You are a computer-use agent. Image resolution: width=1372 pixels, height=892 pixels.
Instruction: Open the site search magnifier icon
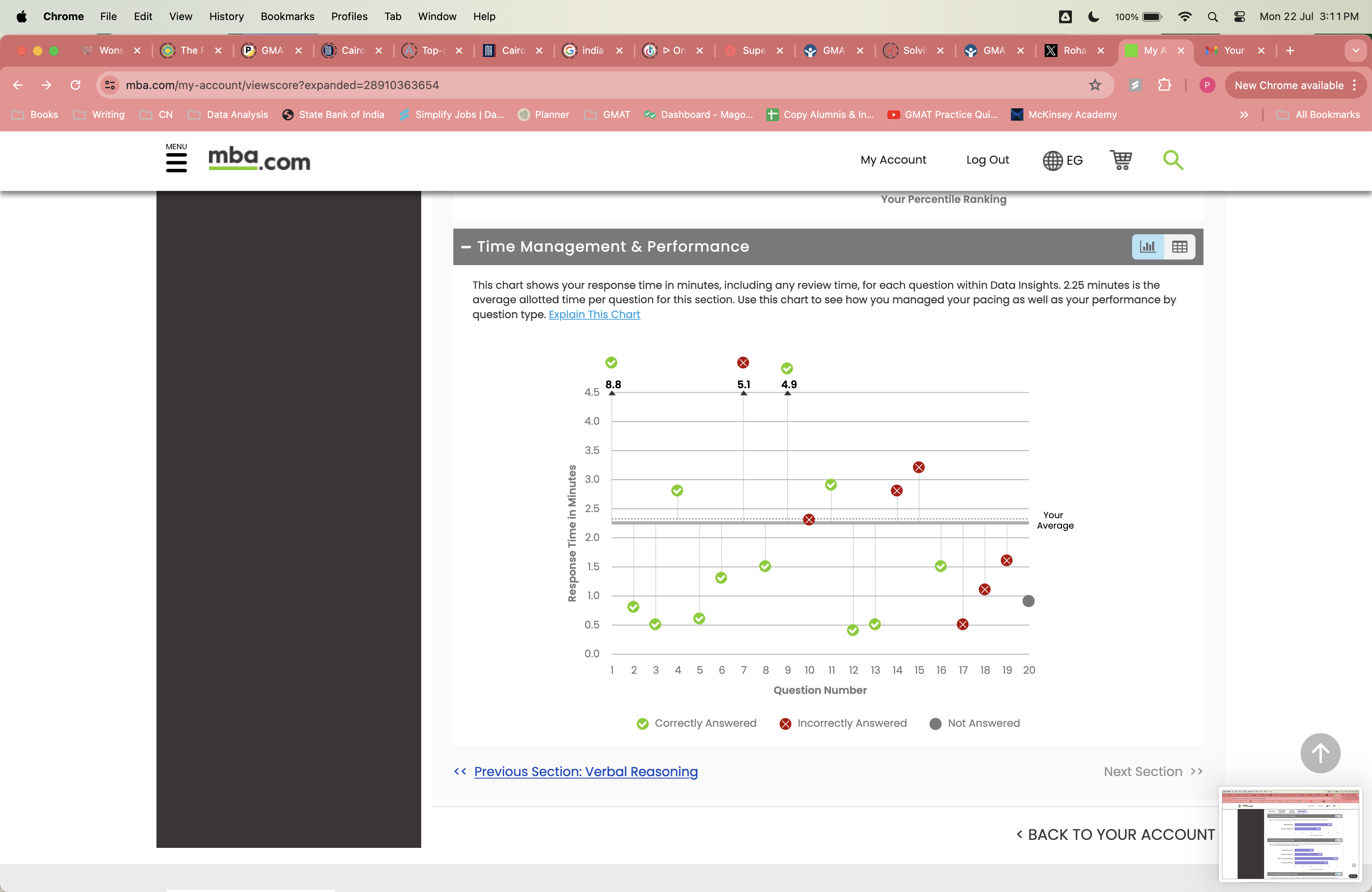[1173, 160]
